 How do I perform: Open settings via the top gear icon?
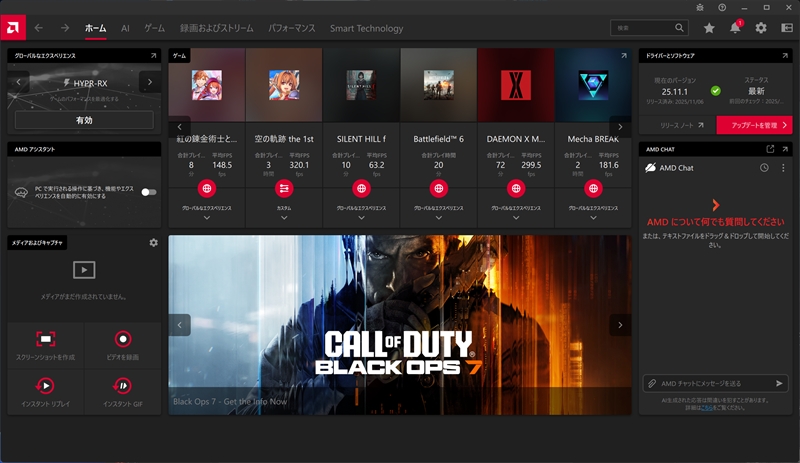pos(761,29)
